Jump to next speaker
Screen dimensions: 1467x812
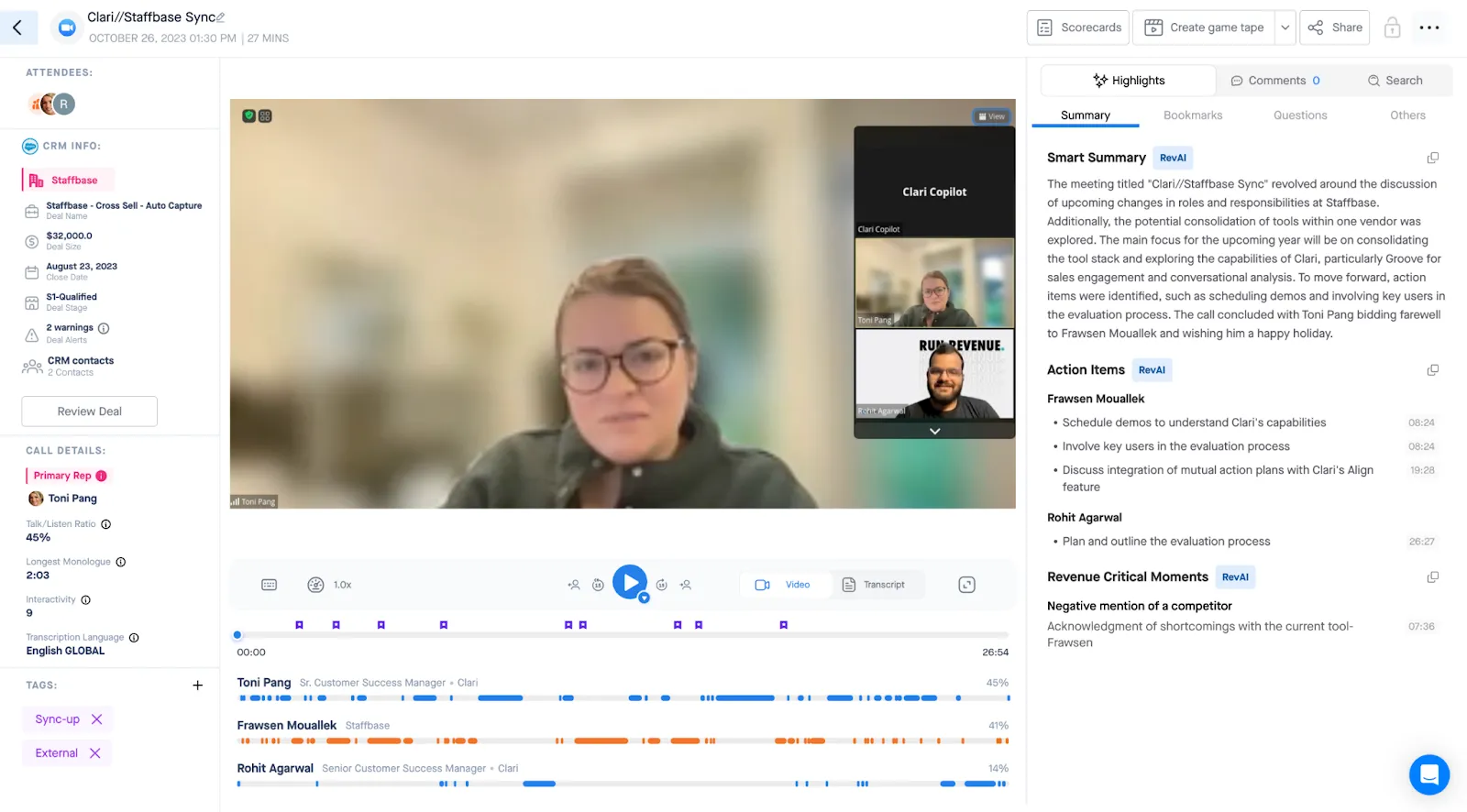tap(685, 585)
